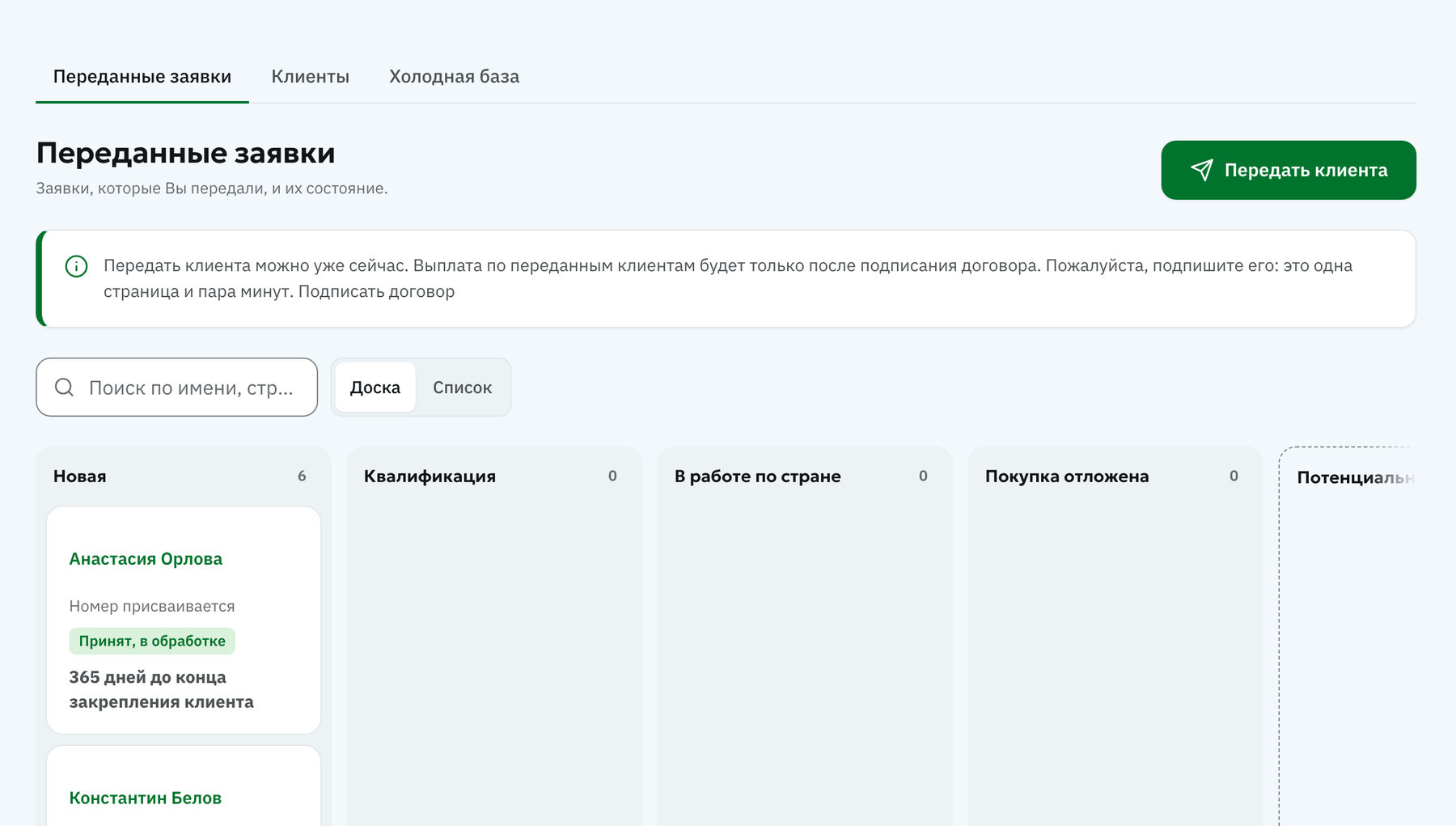This screenshot has height=826, width=1456.
Task: Click the count 0 in В работе по стране
Action: (x=923, y=476)
